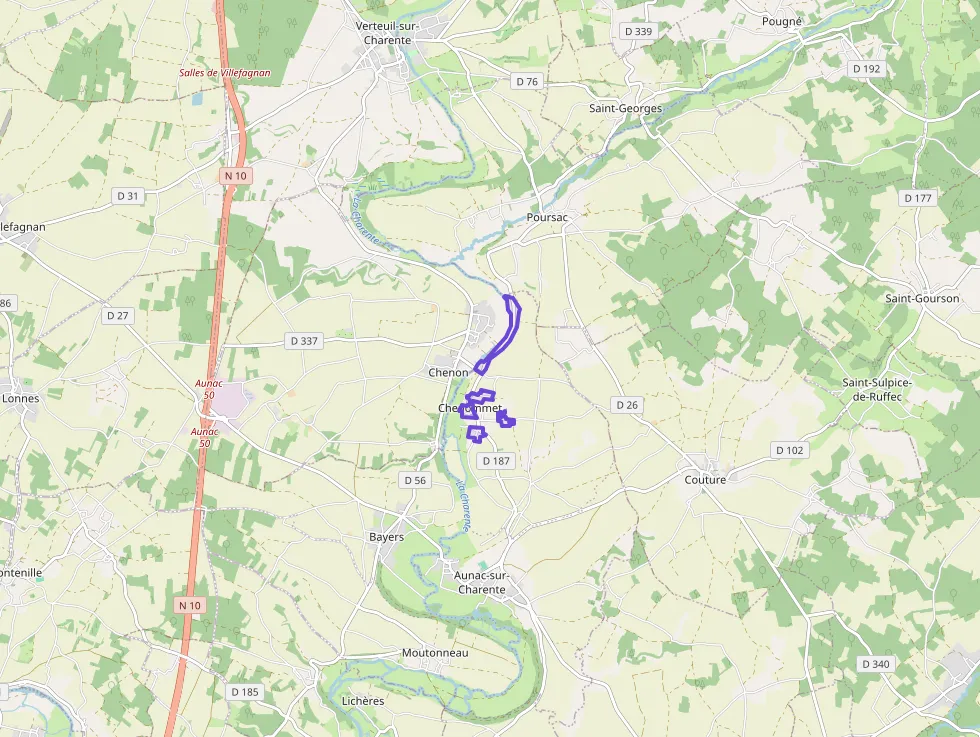The image size is (980, 737).
Task: Click the Poursac village label
Action: click(547, 217)
